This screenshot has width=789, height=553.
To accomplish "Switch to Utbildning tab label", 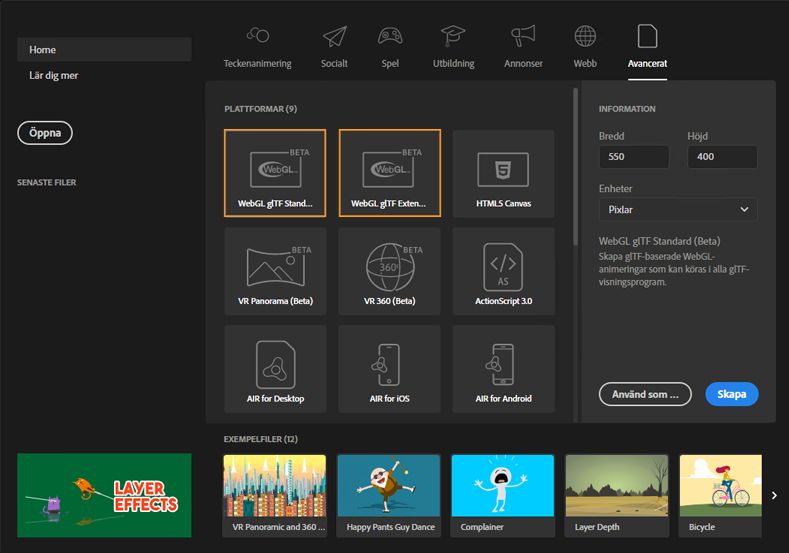I will [453, 63].
